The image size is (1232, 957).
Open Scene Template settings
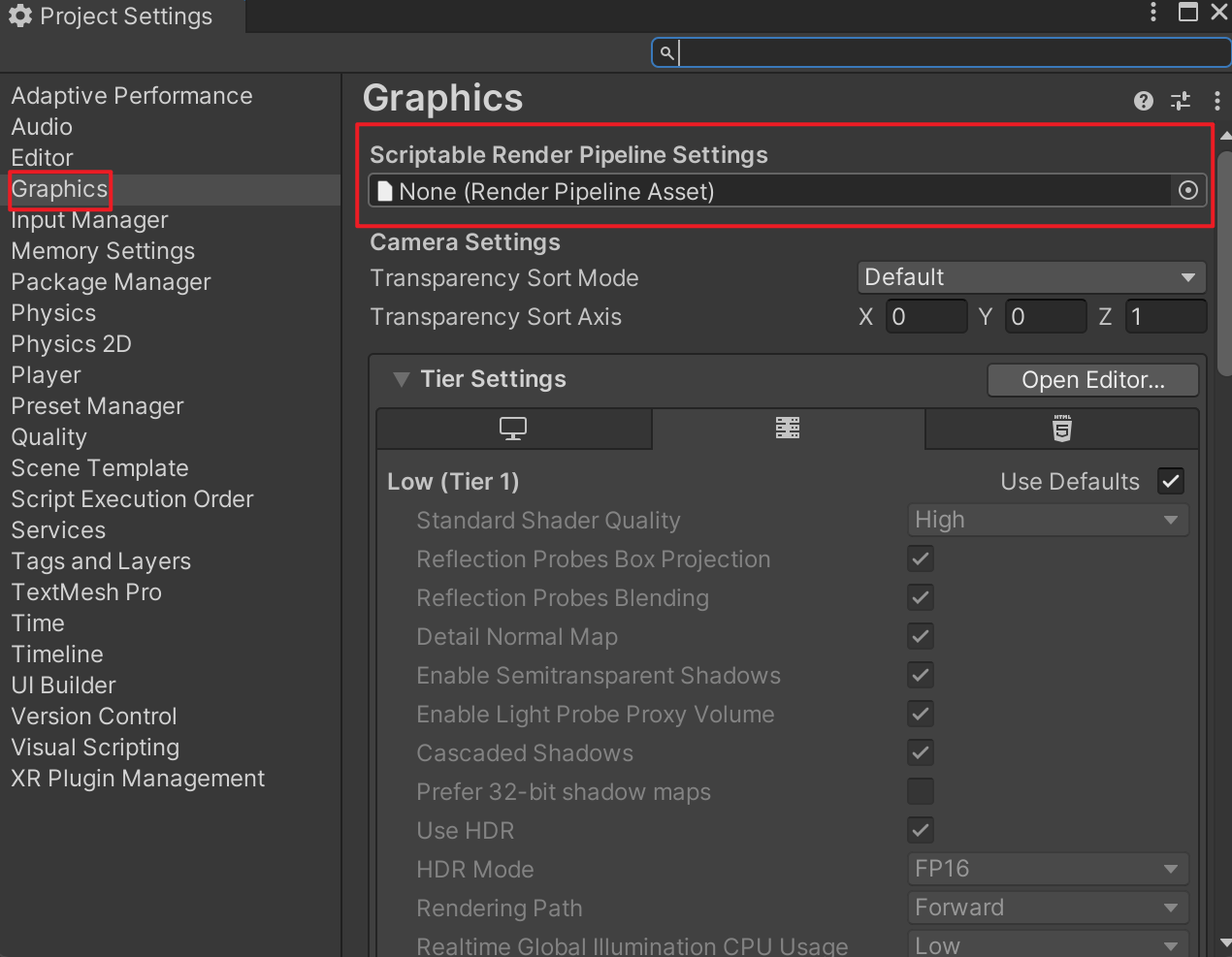coord(100,468)
